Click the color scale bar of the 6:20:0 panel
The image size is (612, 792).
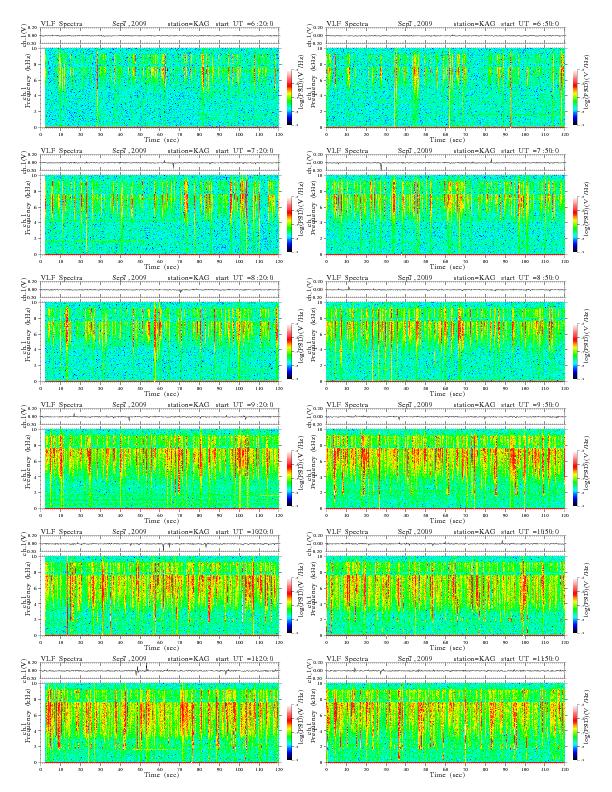click(289, 97)
